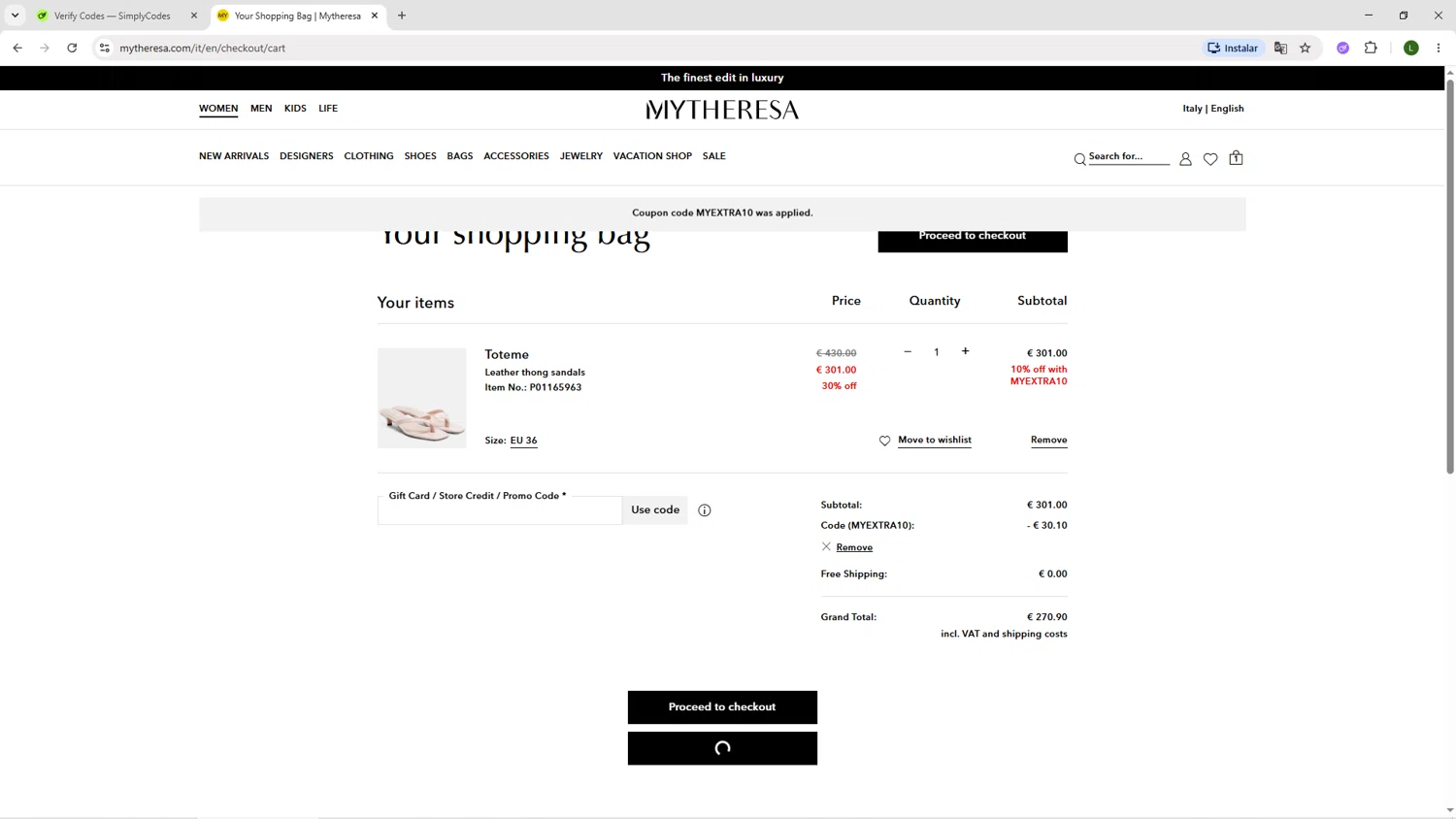This screenshot has width=1456, height=819.
Task: Open the account profile icon
Action: (x=1185, y=159)
